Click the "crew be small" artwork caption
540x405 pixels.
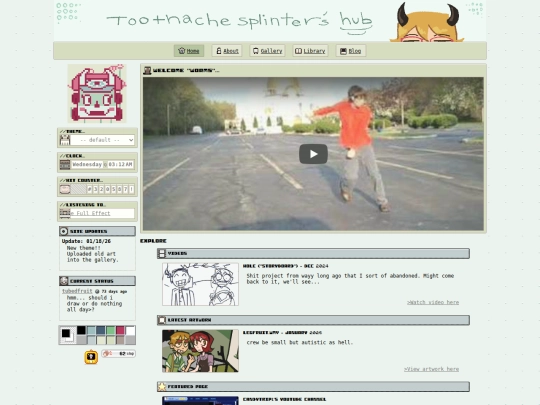300,342
